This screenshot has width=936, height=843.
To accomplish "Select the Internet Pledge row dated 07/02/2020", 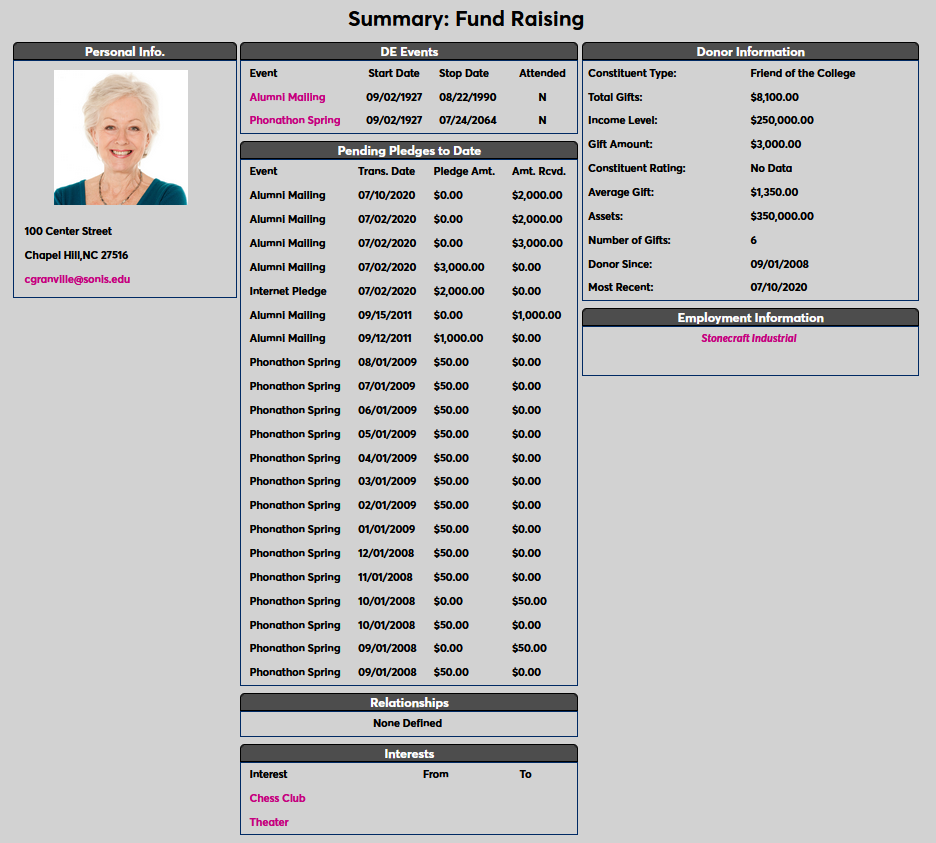I will click(284, 291).
